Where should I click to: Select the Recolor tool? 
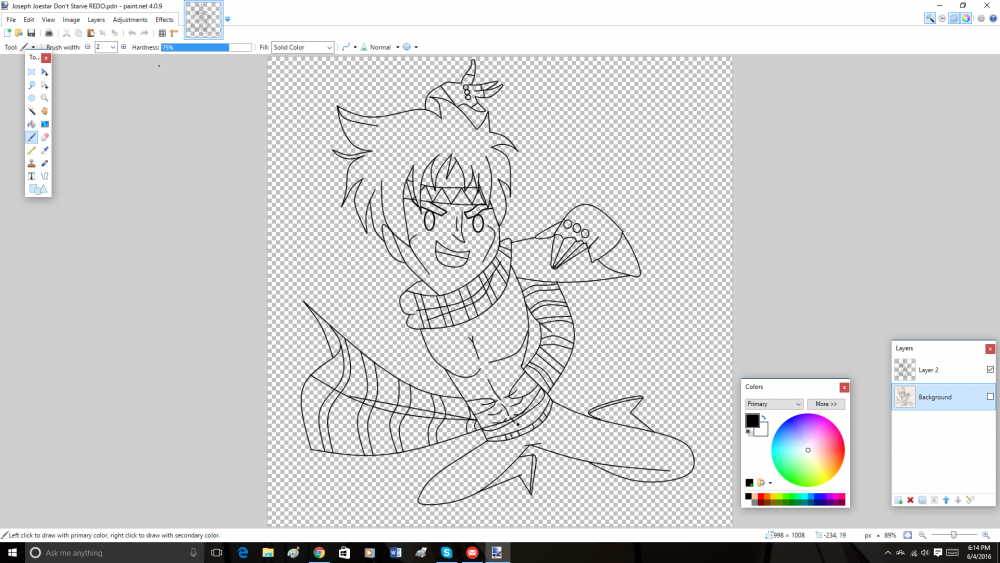click(45, 163)
